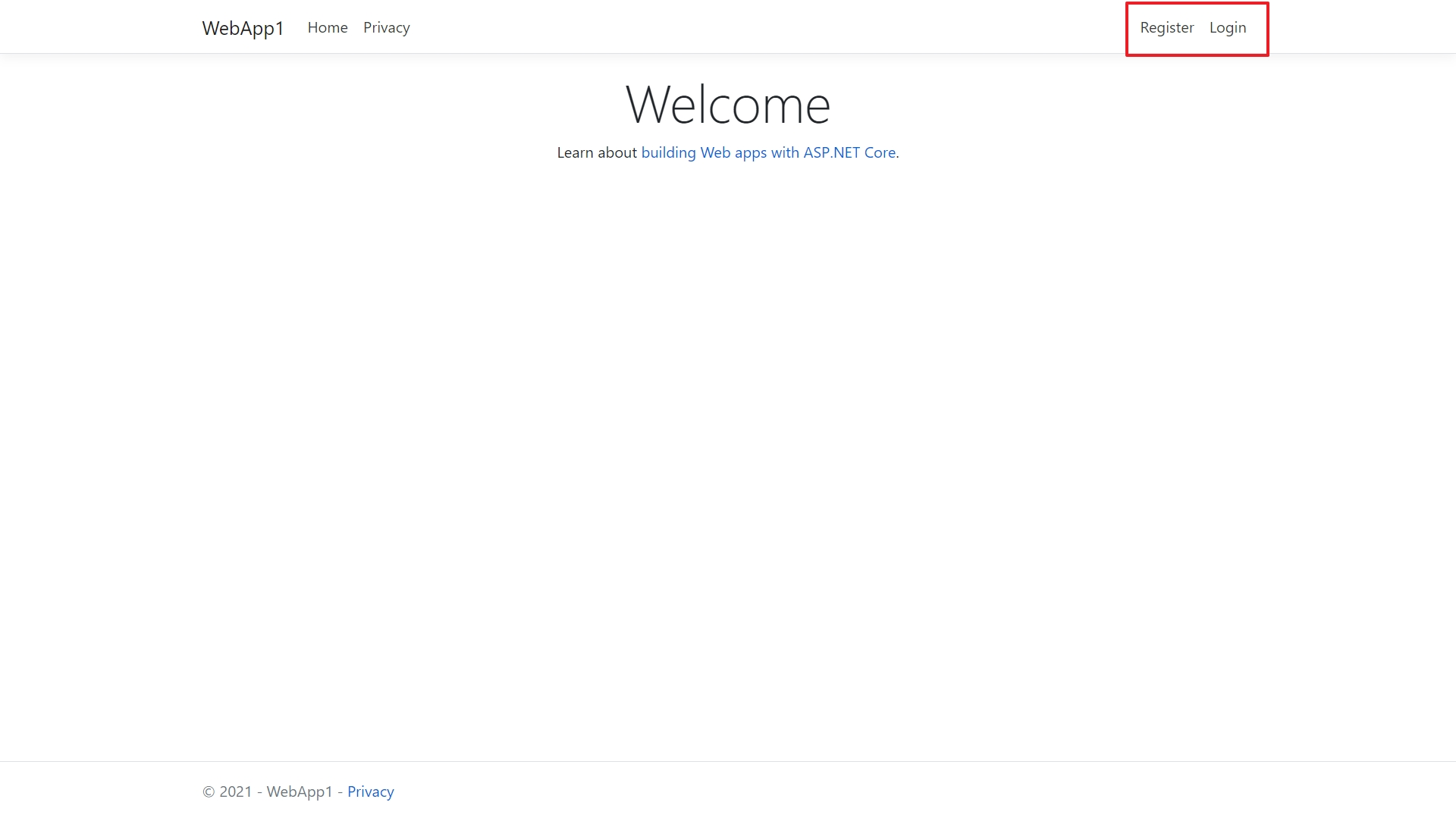The height and width of the screenshot is (818, 1456).
Task: Select the Home menu entry beside WebApp1
Action: 328,27
